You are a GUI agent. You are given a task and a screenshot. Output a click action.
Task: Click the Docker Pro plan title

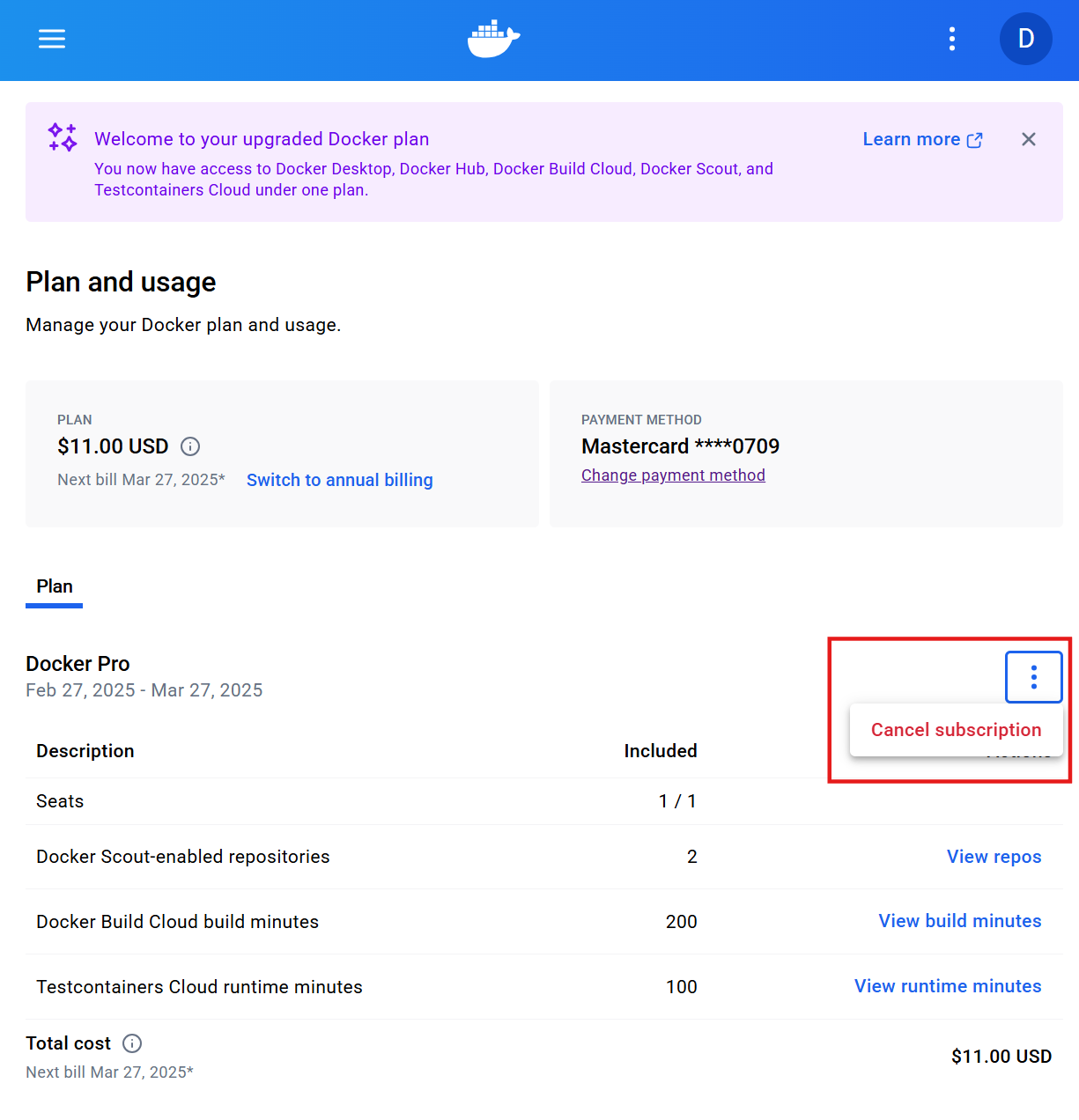click(78, 664)
